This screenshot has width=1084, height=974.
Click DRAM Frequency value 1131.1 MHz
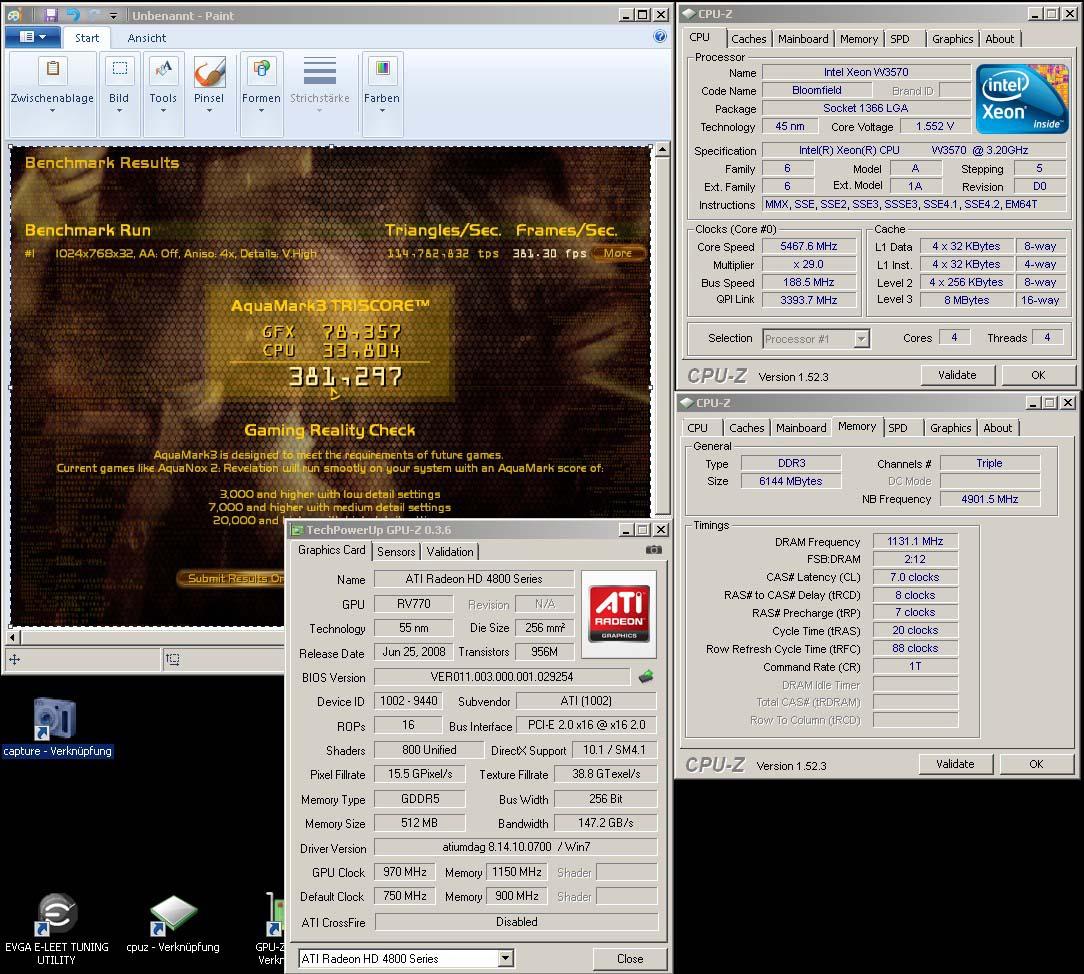point(915,541)
